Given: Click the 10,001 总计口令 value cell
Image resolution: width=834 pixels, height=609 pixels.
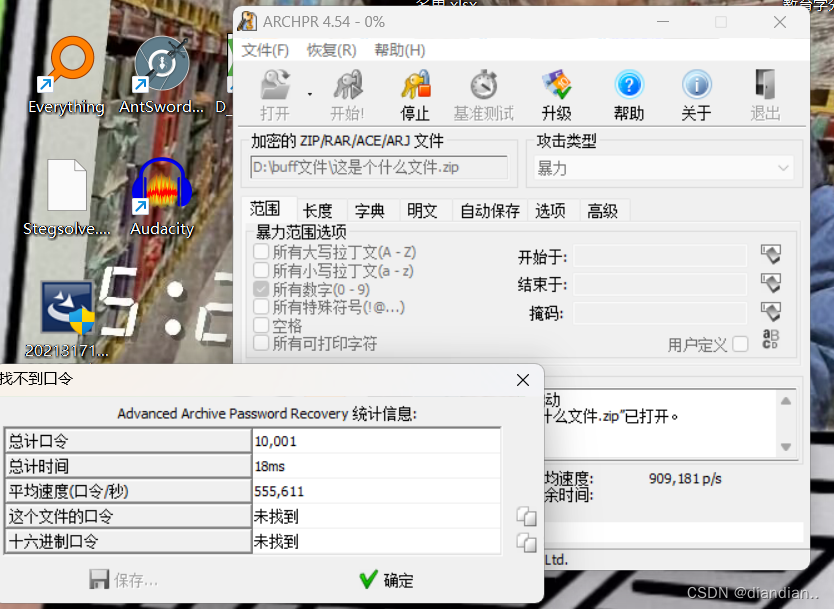Looking at the screenshot, I should pyautogui.click(x=377, y=441).
